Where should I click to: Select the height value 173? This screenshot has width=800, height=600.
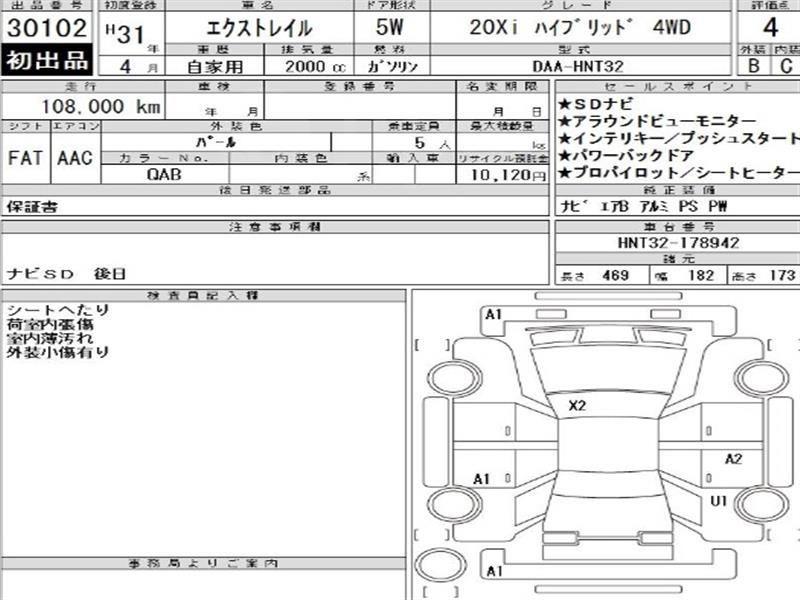(782, 276)
